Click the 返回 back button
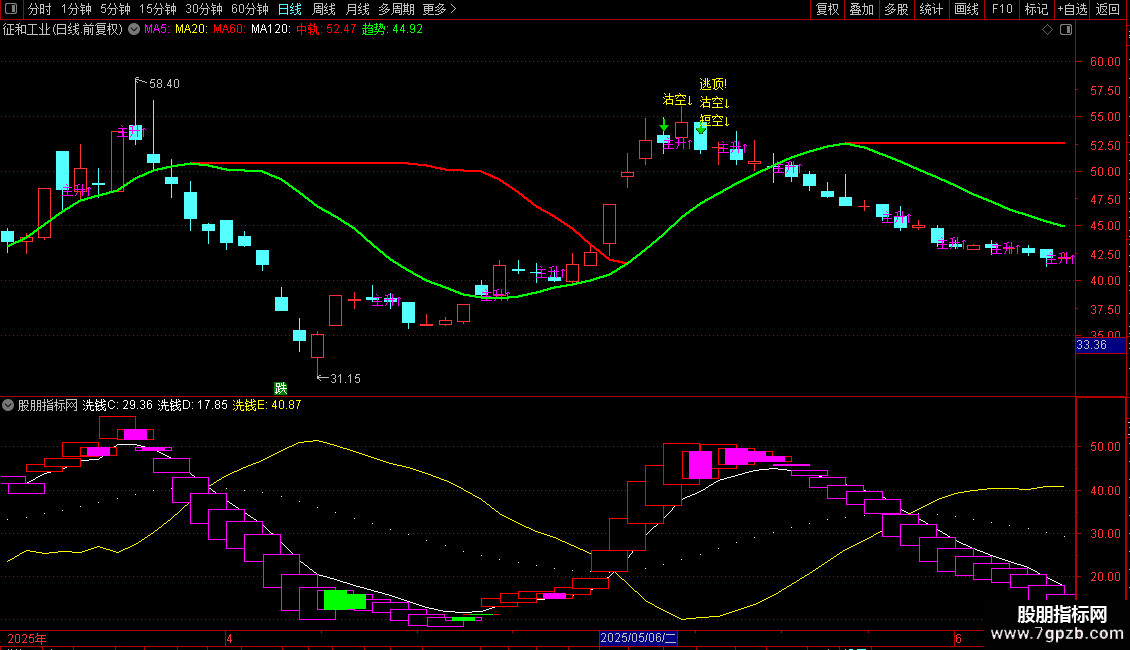The image size is (1130, 650). [x=1108, y=9]
